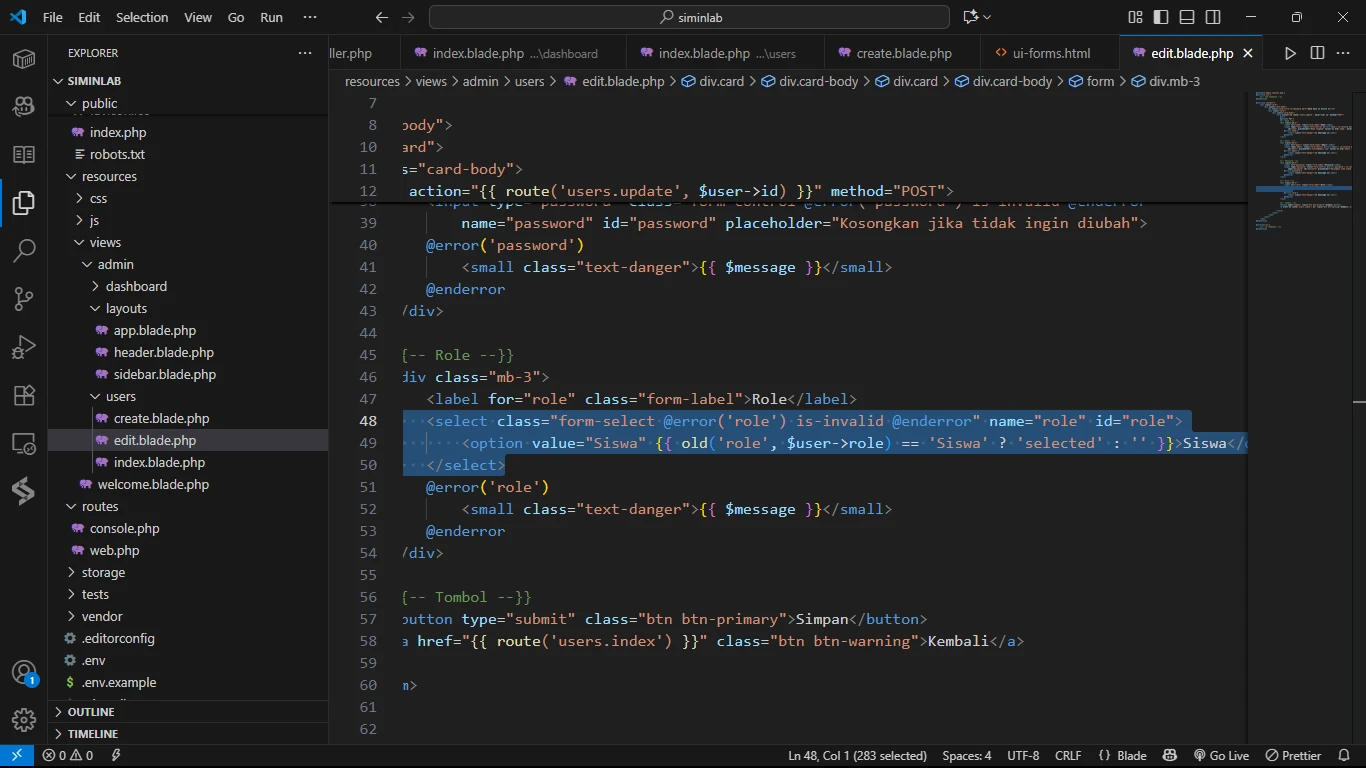The image size is (1366, 768).
Task: Click Go Live in the status bar
Action: tap(1221, 756)
